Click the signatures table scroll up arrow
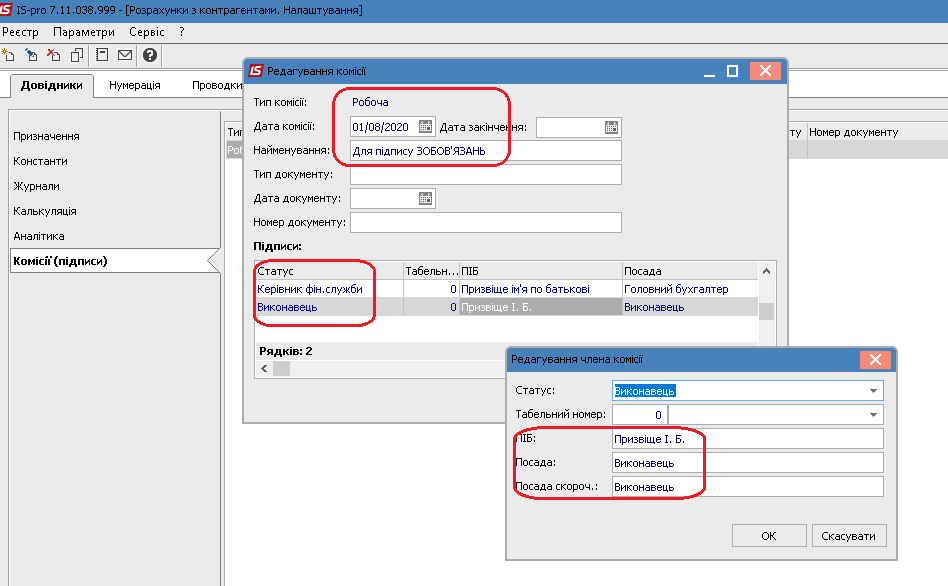The height and width of the screenshot is (586, 948). [767, 272]
